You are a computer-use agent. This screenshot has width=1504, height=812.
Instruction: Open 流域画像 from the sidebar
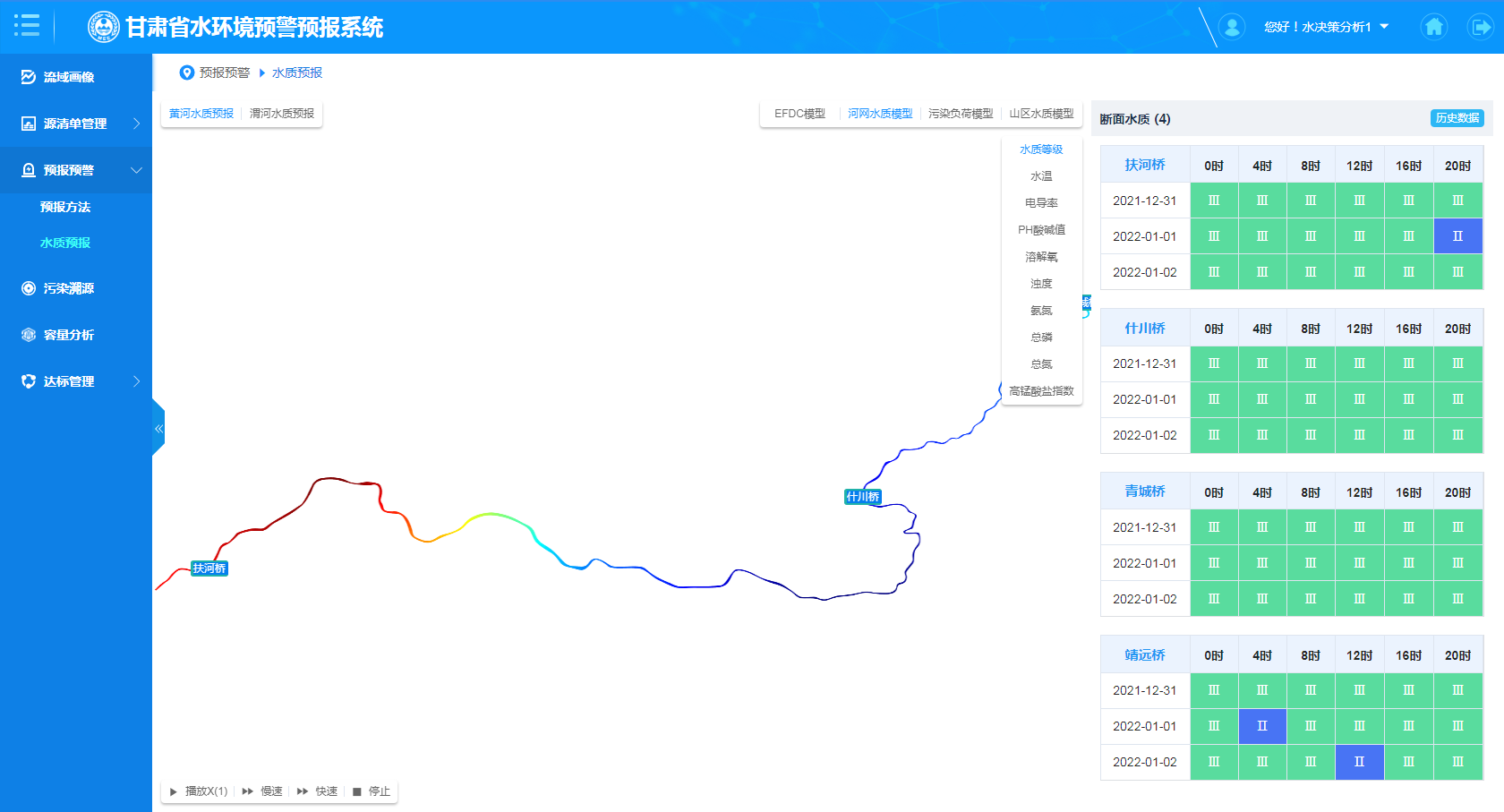(x=69, y=77)
